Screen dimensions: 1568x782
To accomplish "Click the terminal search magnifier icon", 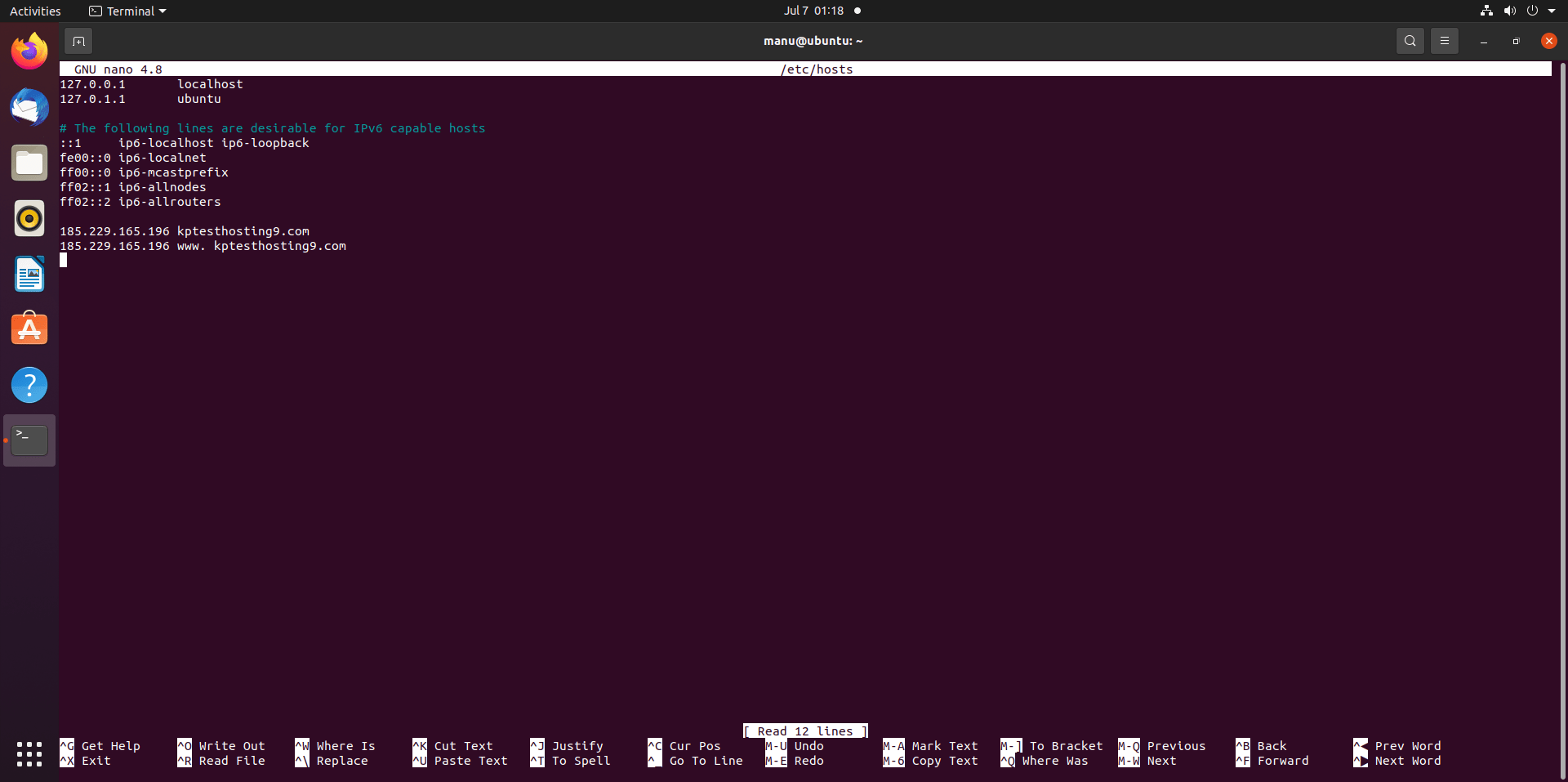I will click(1410, 41).
